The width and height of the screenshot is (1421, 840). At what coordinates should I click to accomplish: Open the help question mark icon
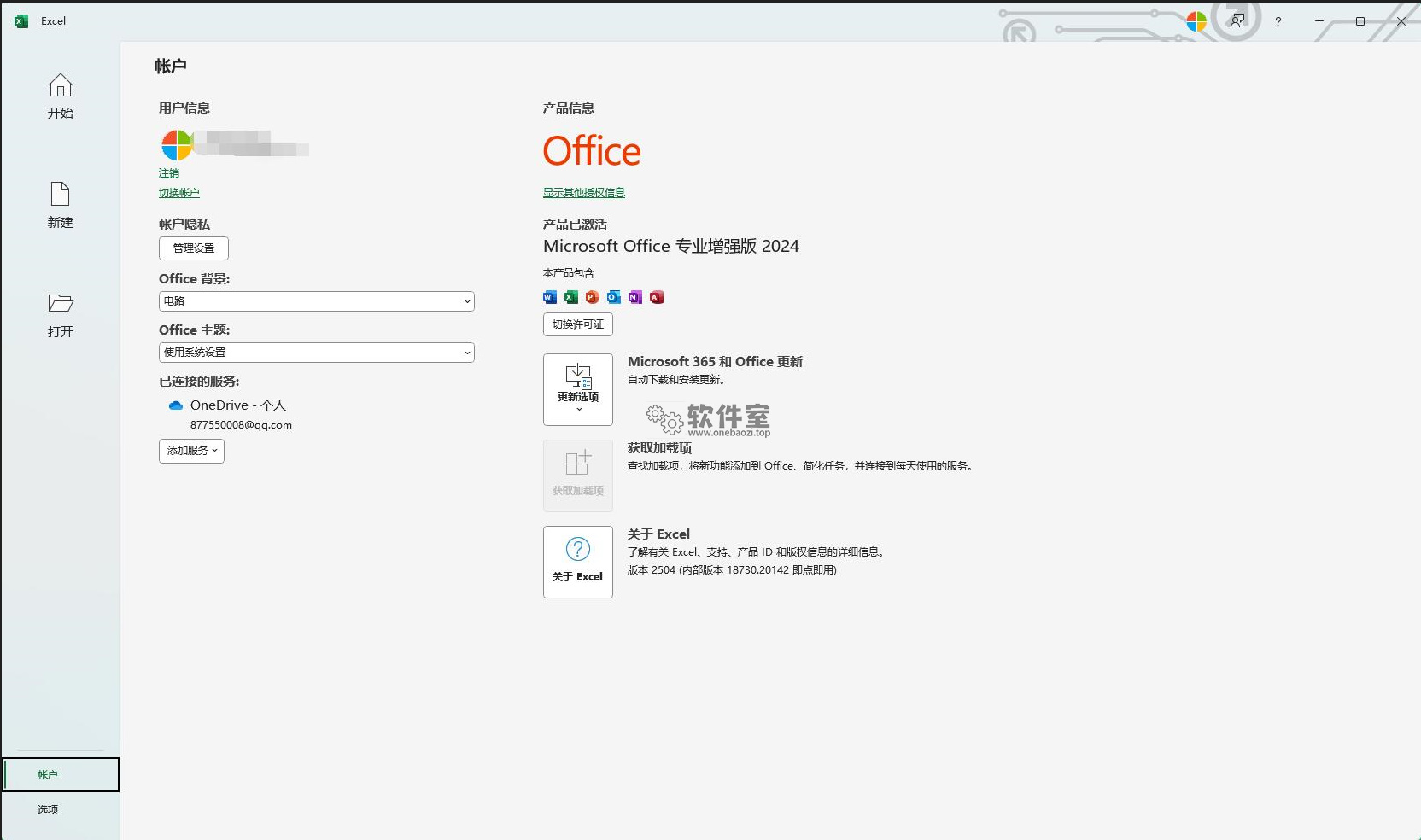(1278, 21)
